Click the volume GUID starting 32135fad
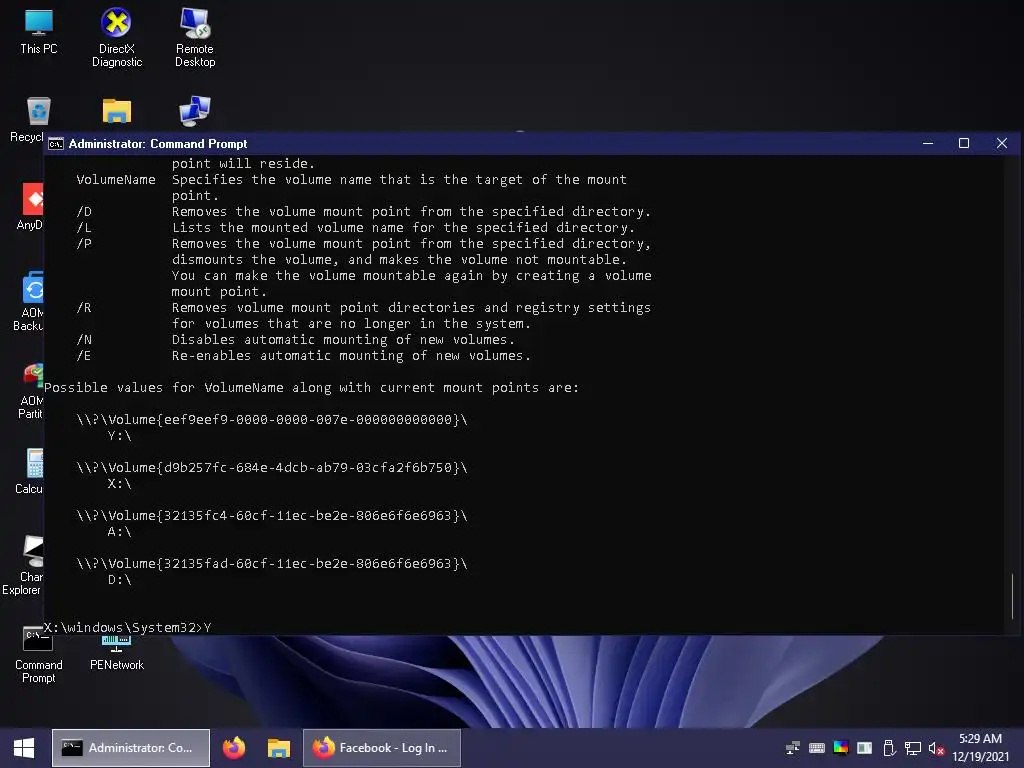The image size is (1024, 768). (272, 563)
